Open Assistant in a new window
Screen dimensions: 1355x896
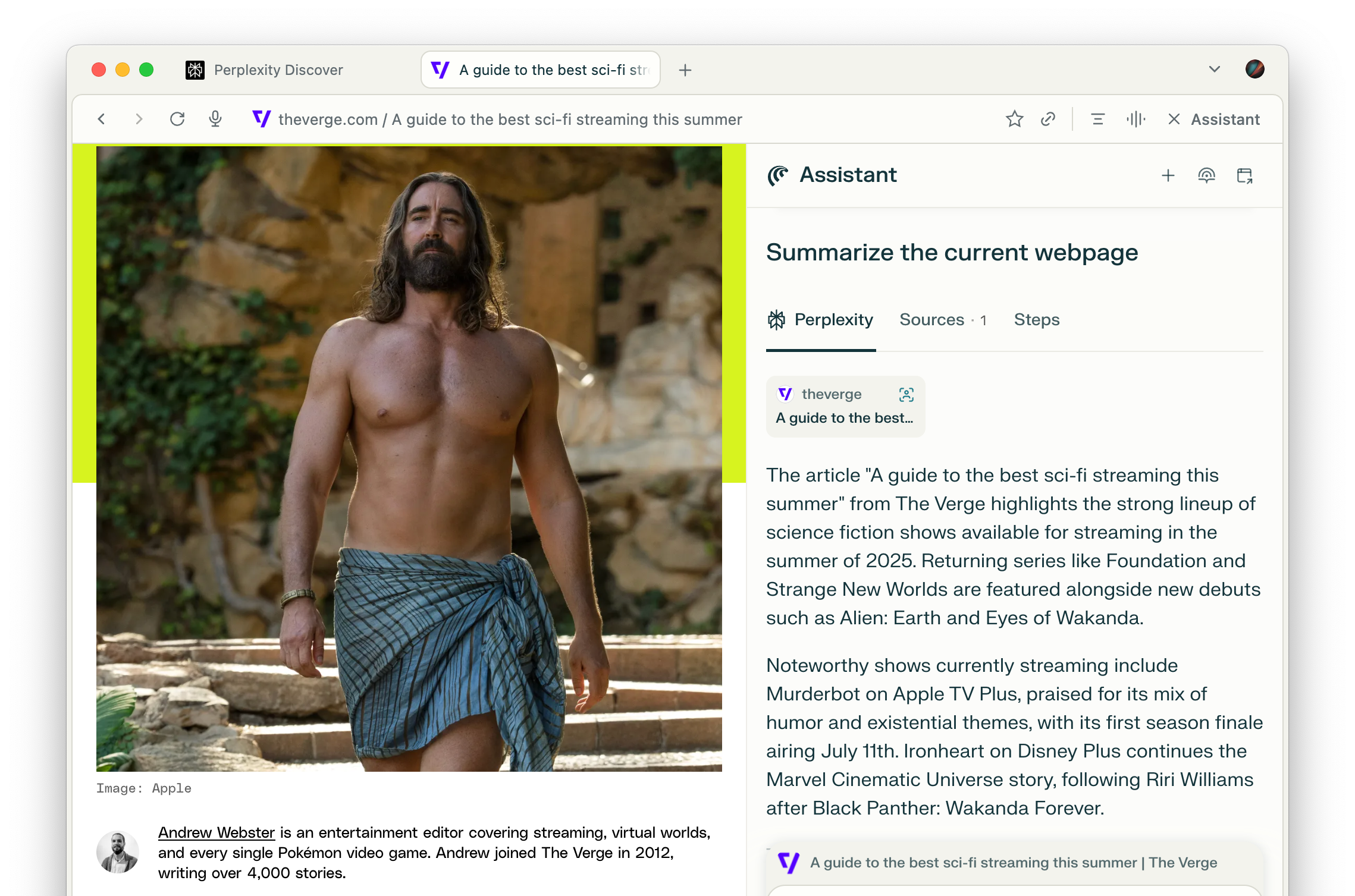point(1244,175)
